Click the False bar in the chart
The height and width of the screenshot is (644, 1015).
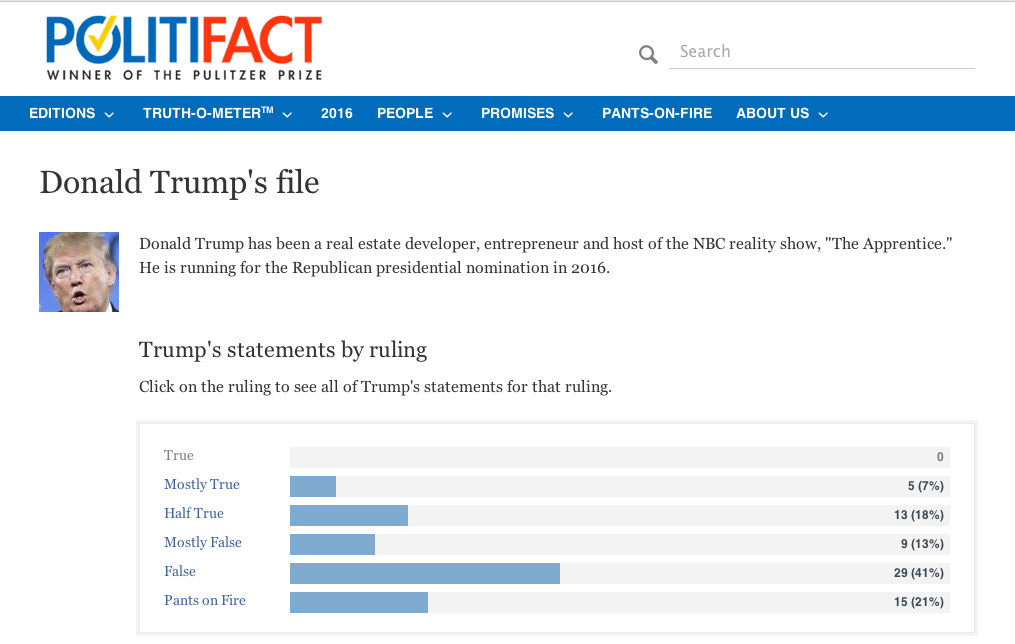click(x=425, y=573)
